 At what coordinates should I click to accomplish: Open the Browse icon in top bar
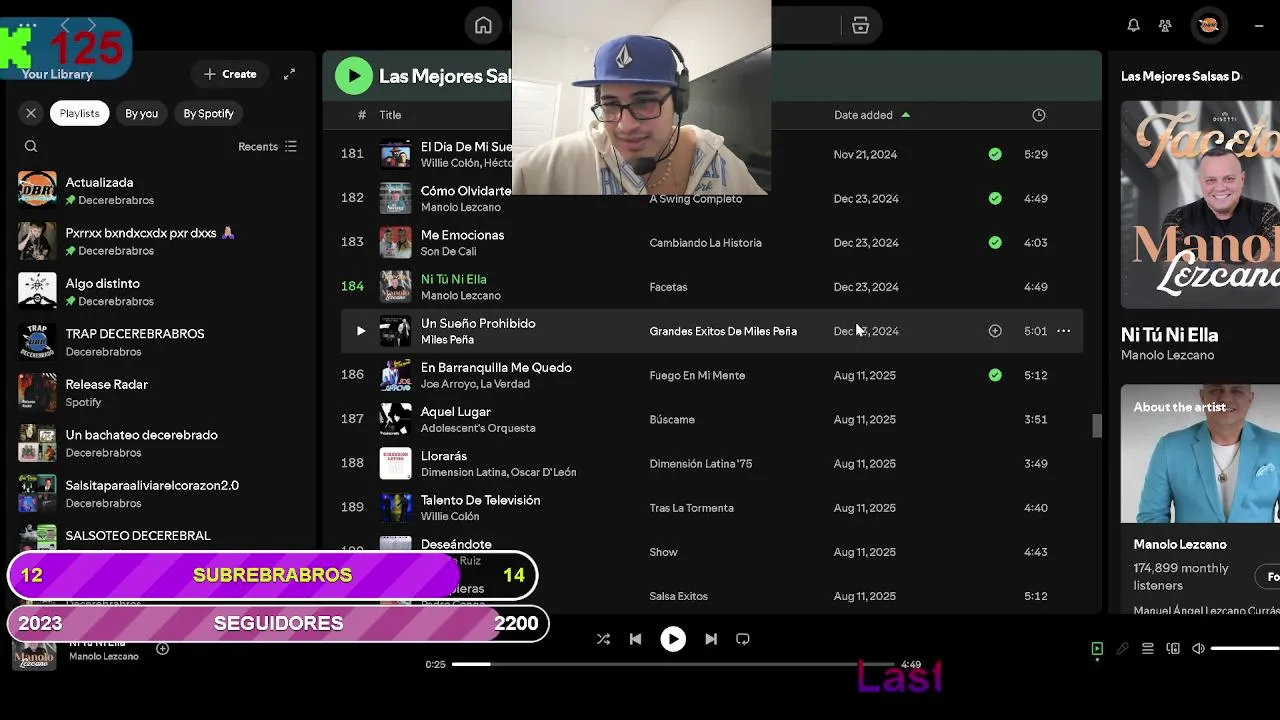pyautogui.click(x=860, y=26)
